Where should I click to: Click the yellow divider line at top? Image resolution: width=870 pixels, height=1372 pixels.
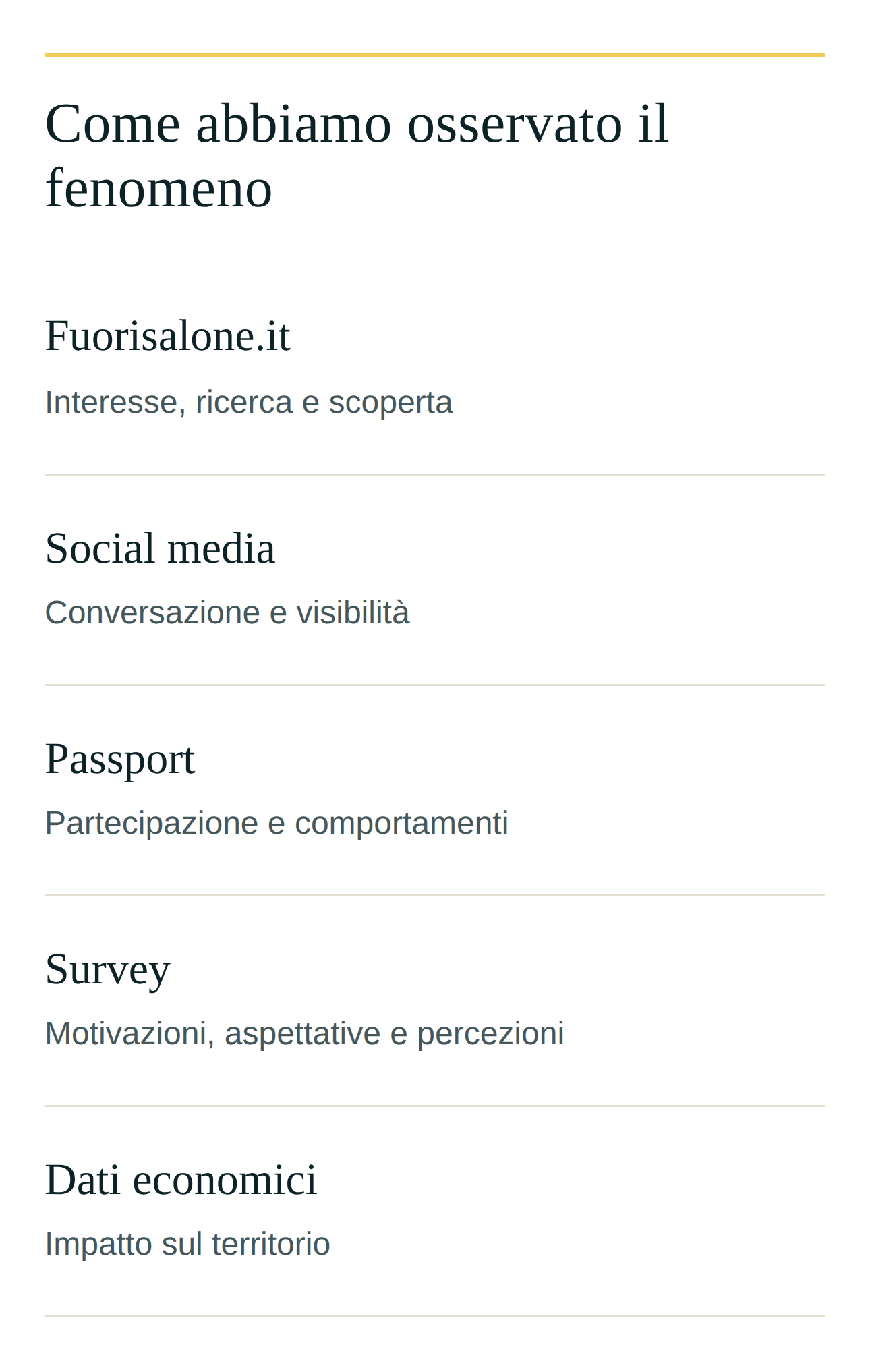(x=435, y=54)
